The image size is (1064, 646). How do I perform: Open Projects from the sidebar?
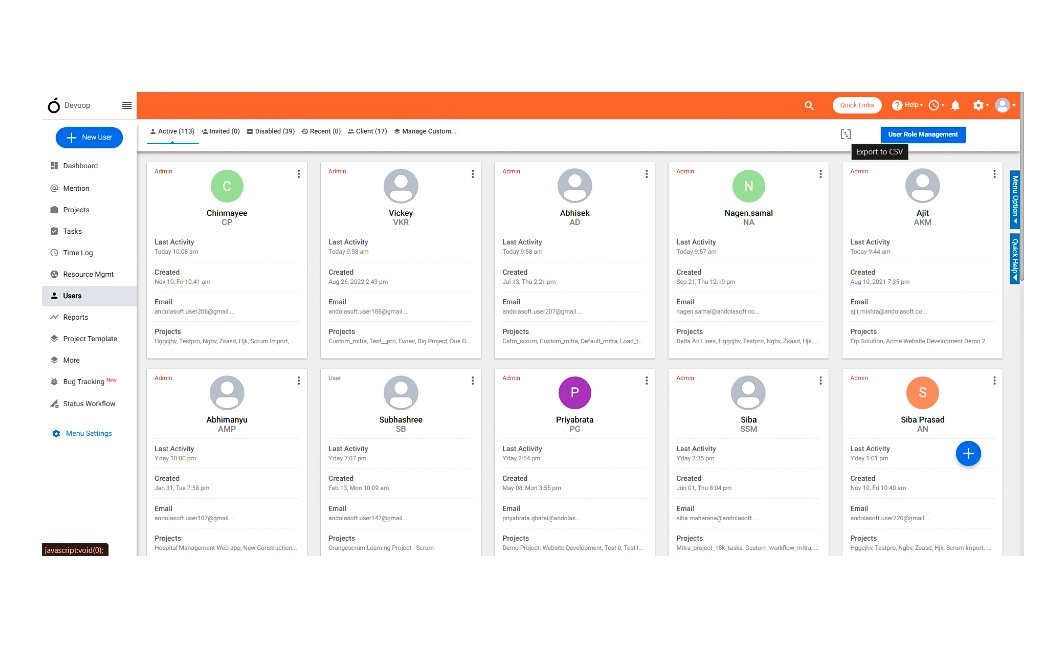(x=73, y=209)
